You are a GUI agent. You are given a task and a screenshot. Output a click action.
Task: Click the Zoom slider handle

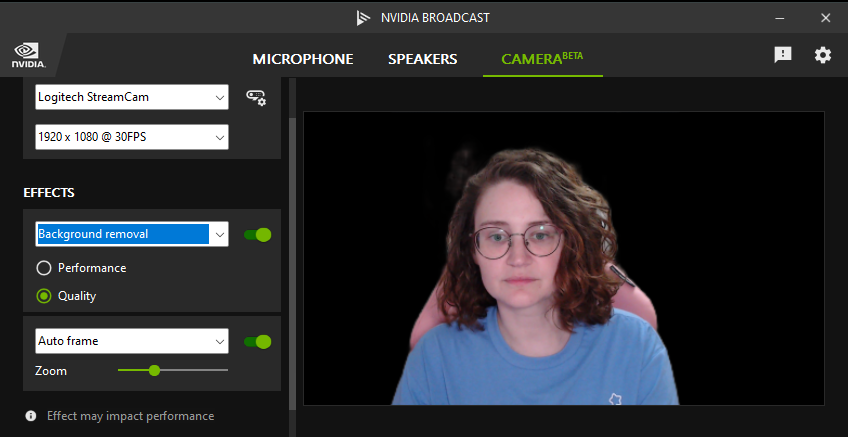[154, 370]
